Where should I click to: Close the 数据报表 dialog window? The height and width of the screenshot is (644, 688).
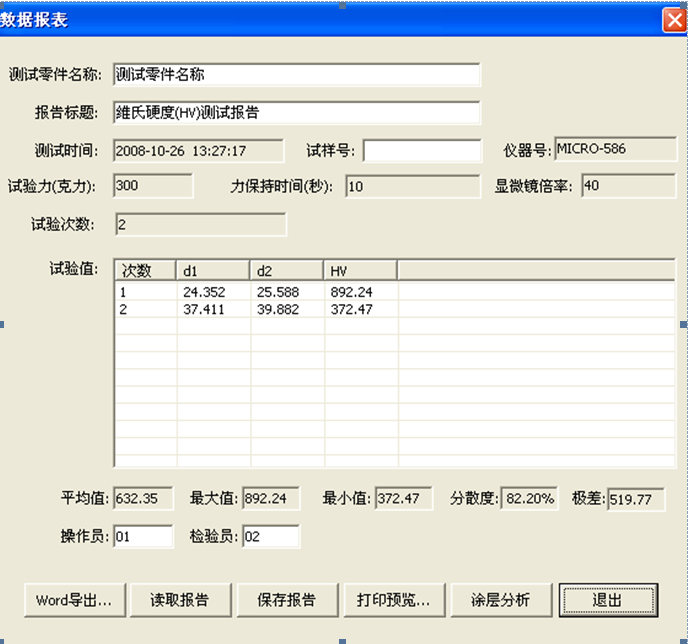[x=673, y=18]
